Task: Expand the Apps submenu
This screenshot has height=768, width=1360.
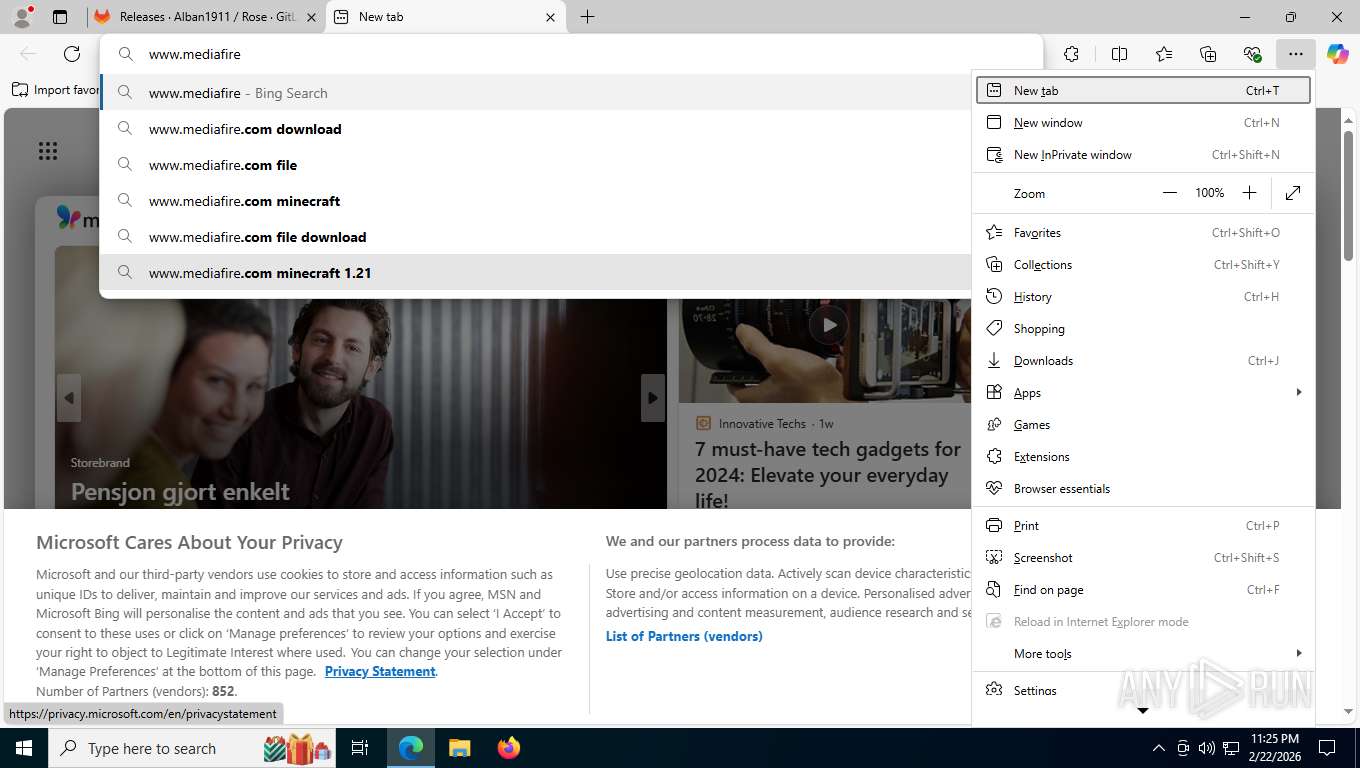Action: (x=1143, y=392)
